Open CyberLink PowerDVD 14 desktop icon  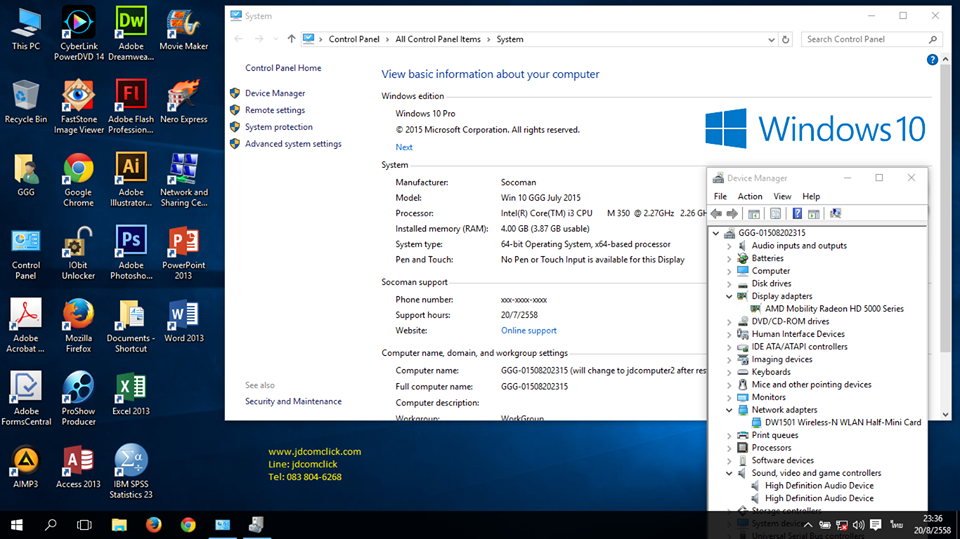(x=78, y=34)
